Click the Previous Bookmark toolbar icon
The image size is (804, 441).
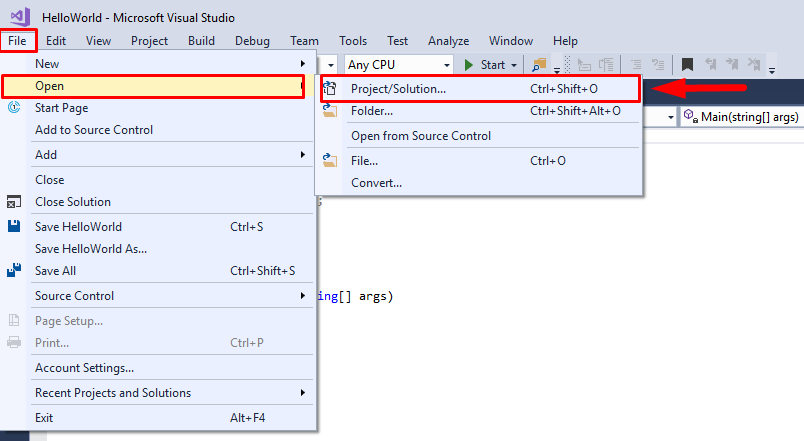point(710,65)
